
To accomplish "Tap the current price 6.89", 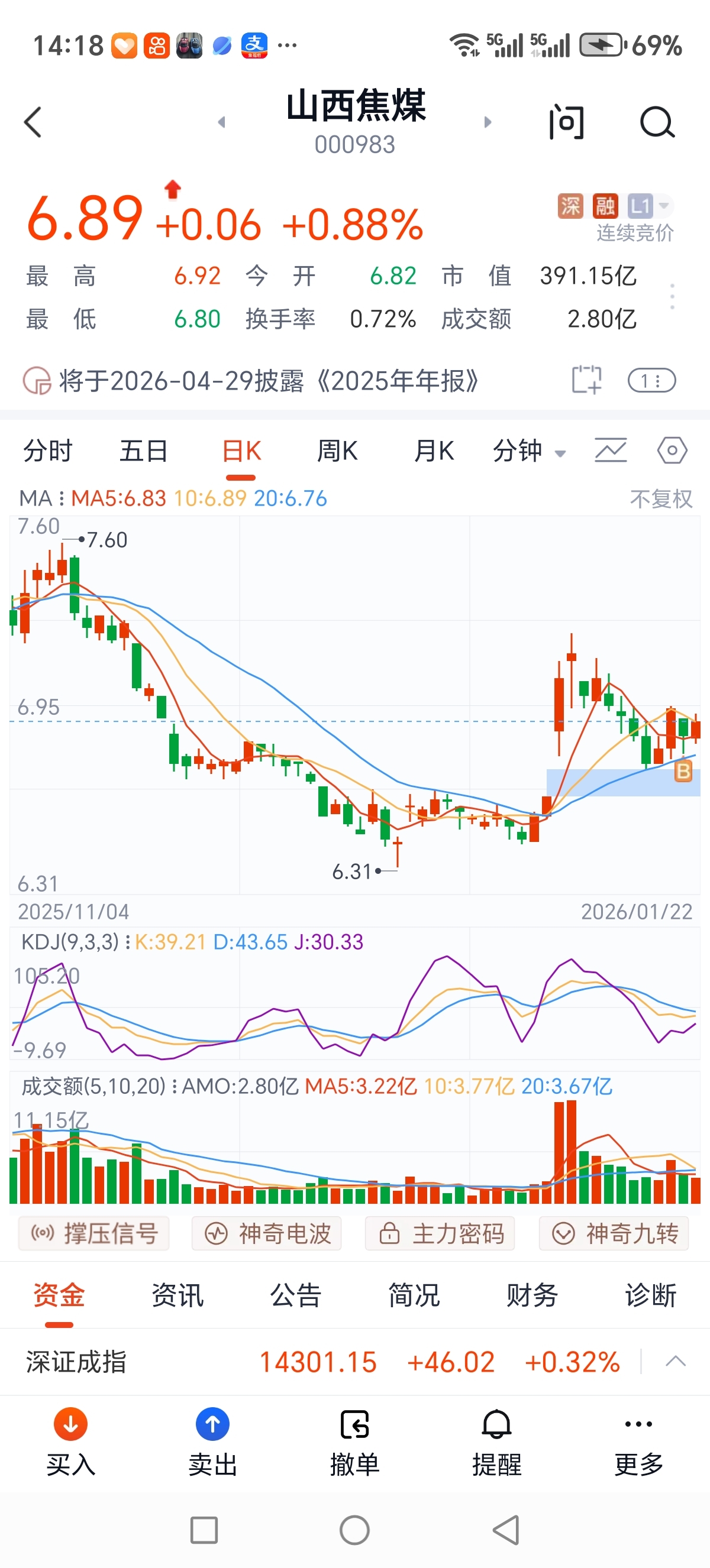I will click(x=85, y=218).
